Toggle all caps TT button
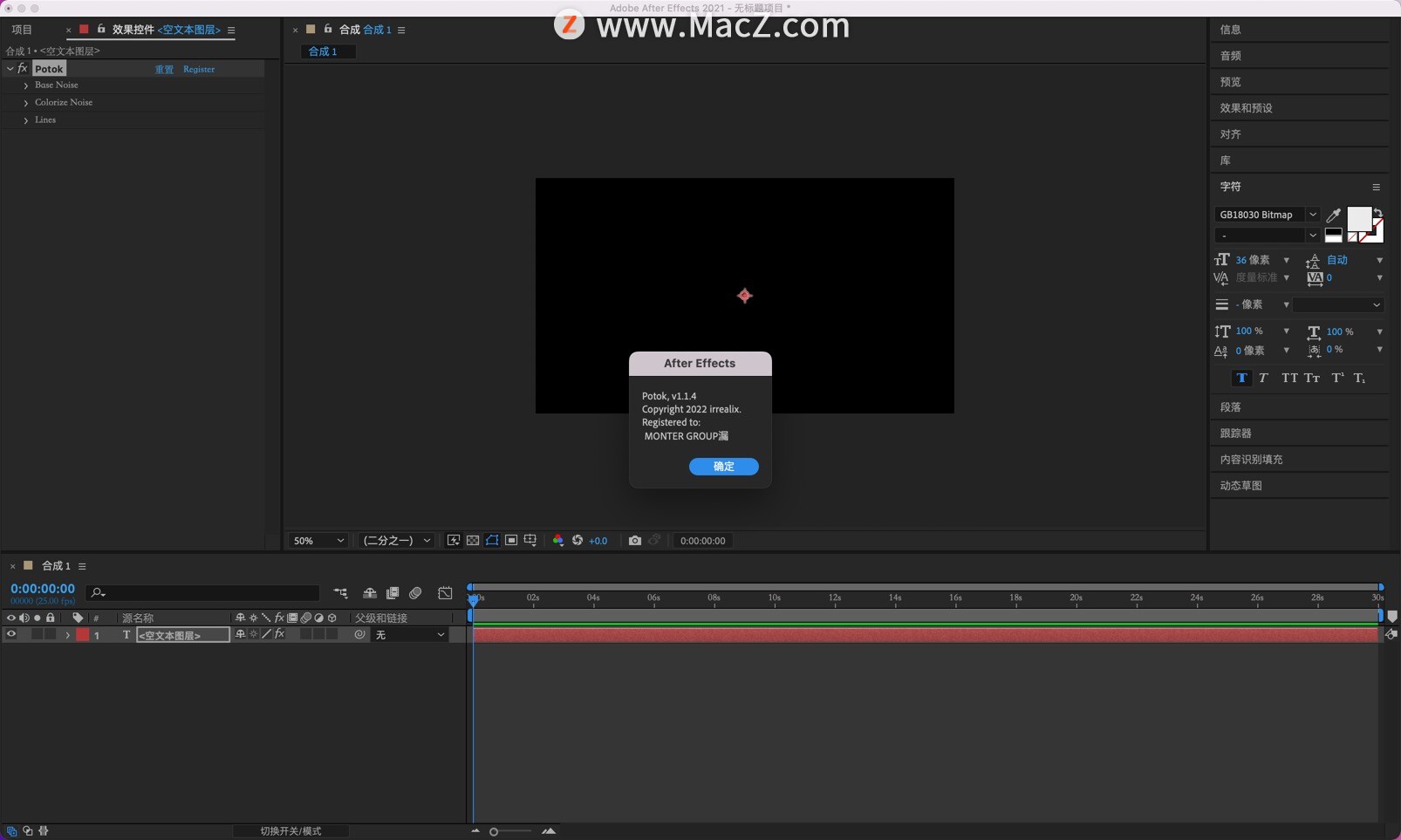The height and width of the screenshot is (840, 1401). [1289, 378]
